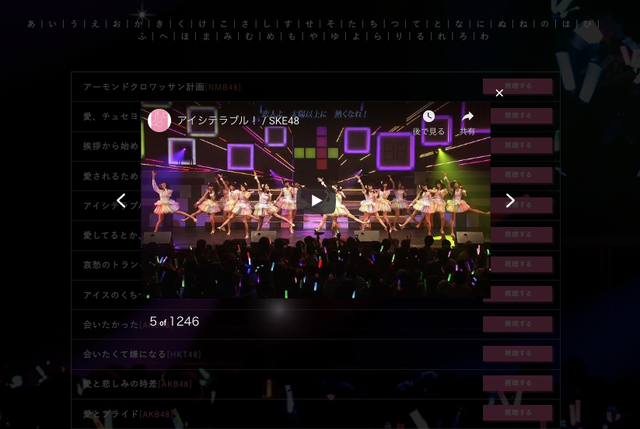This screenshot has height=429, width=640.
Task: Open the SKE48 channel avatar icon
Action: (159, 120)
